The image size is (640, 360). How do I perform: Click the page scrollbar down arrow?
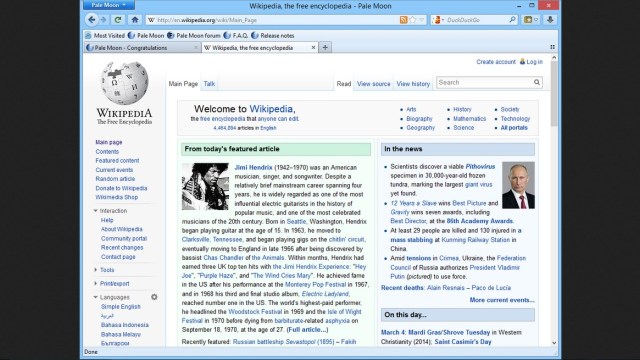pyautogui.click(x=554, y=343)
